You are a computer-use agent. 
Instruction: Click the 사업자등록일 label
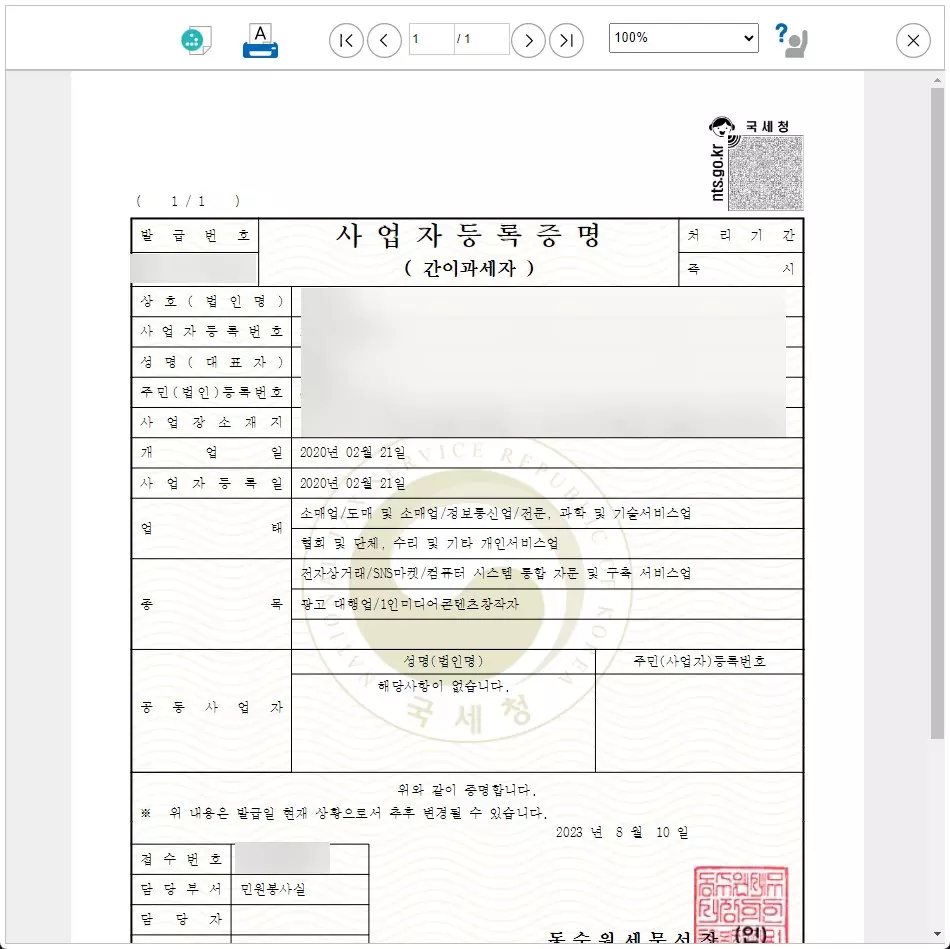coord(211,483)
